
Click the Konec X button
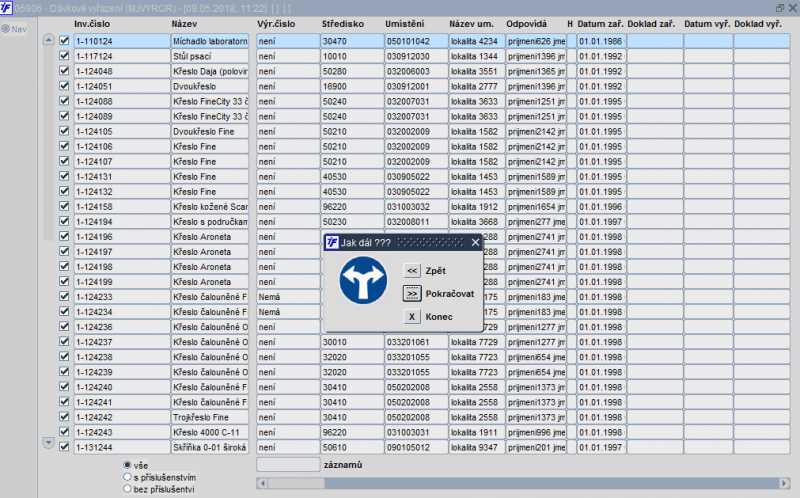412,317
